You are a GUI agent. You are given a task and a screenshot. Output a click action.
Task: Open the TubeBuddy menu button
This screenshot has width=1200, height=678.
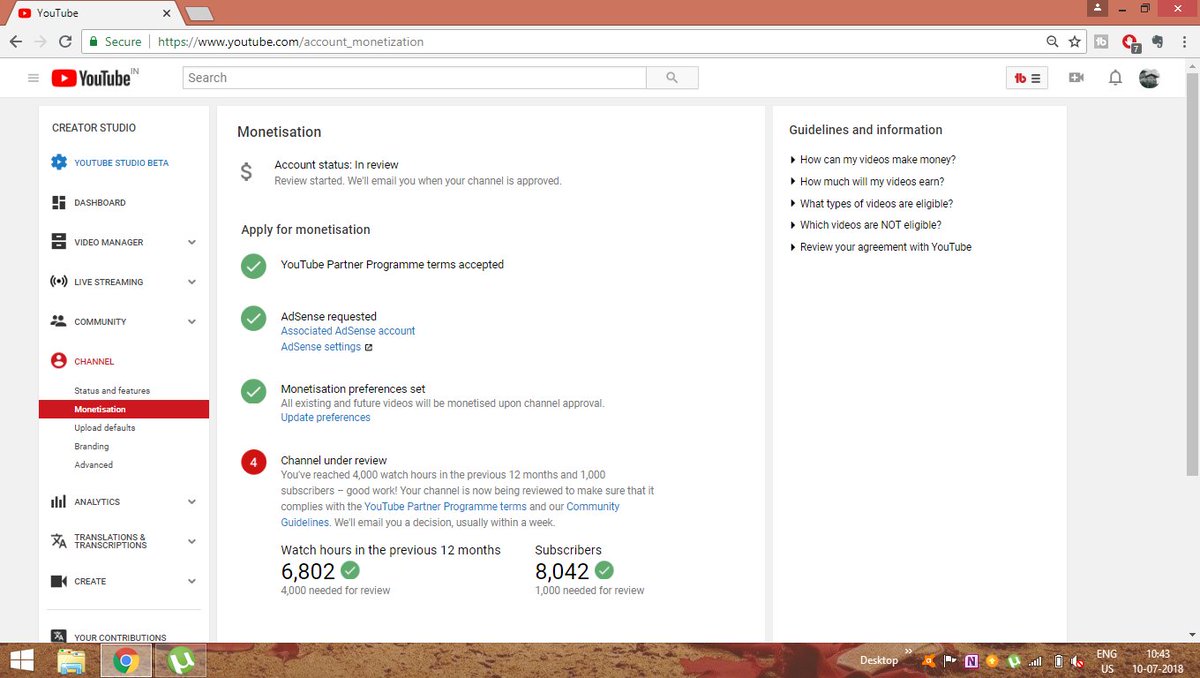pos(1026,78)
